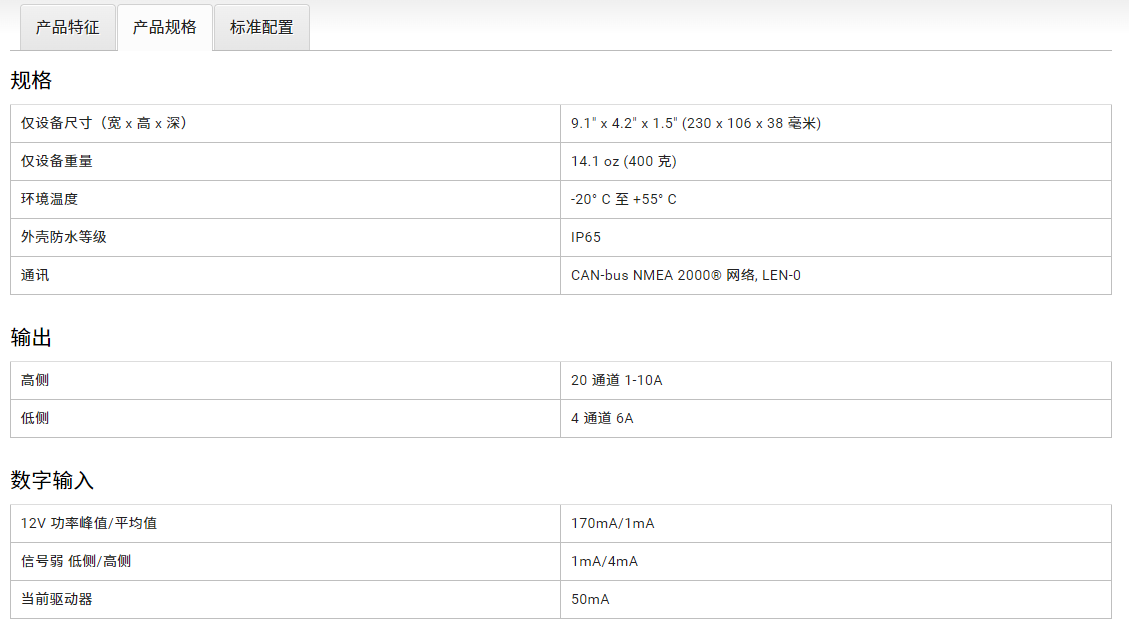Switch to the 产品特征 tab
The image size is (1129, 630).
[x=68, y=27]
